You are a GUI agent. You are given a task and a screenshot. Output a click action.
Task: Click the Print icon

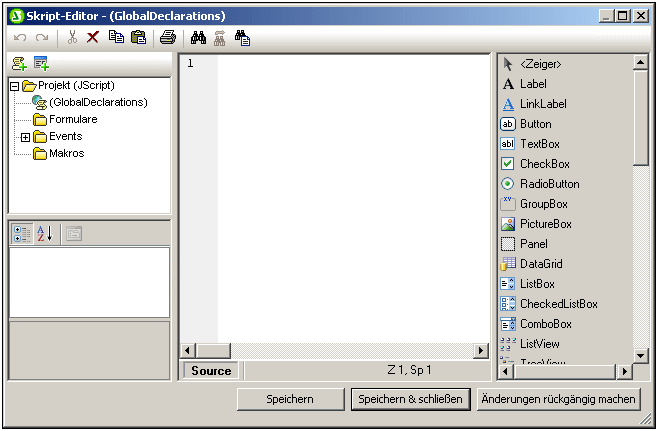168,37
